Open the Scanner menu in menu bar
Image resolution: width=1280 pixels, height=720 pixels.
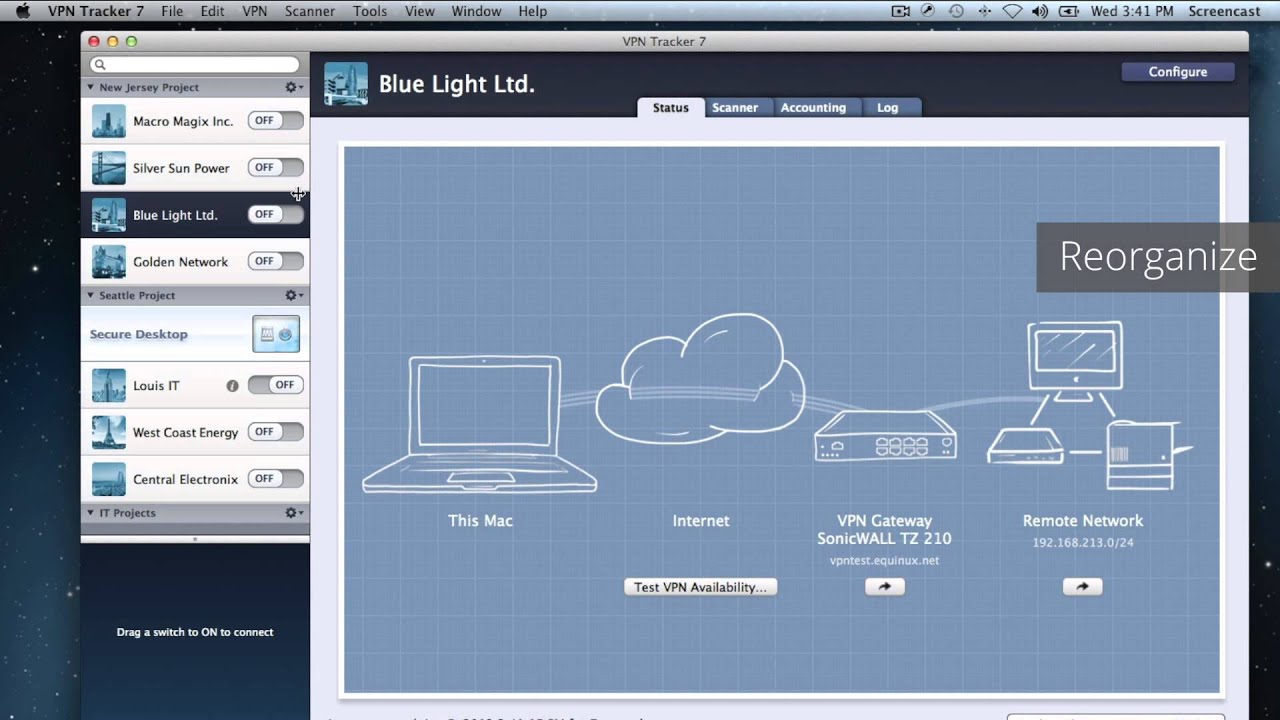click(310, 11)
